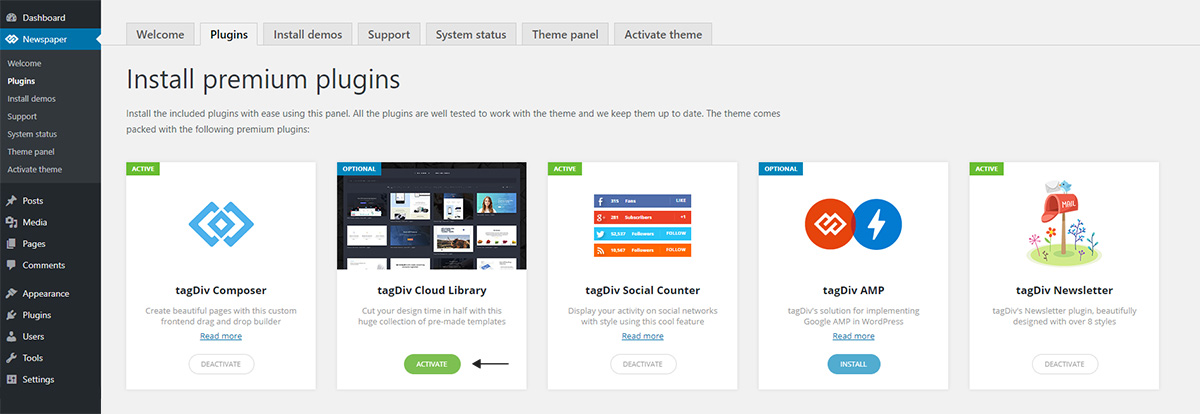Open Read more link under tagDiv Composer

pyautogui.click(x=221, y=336)
